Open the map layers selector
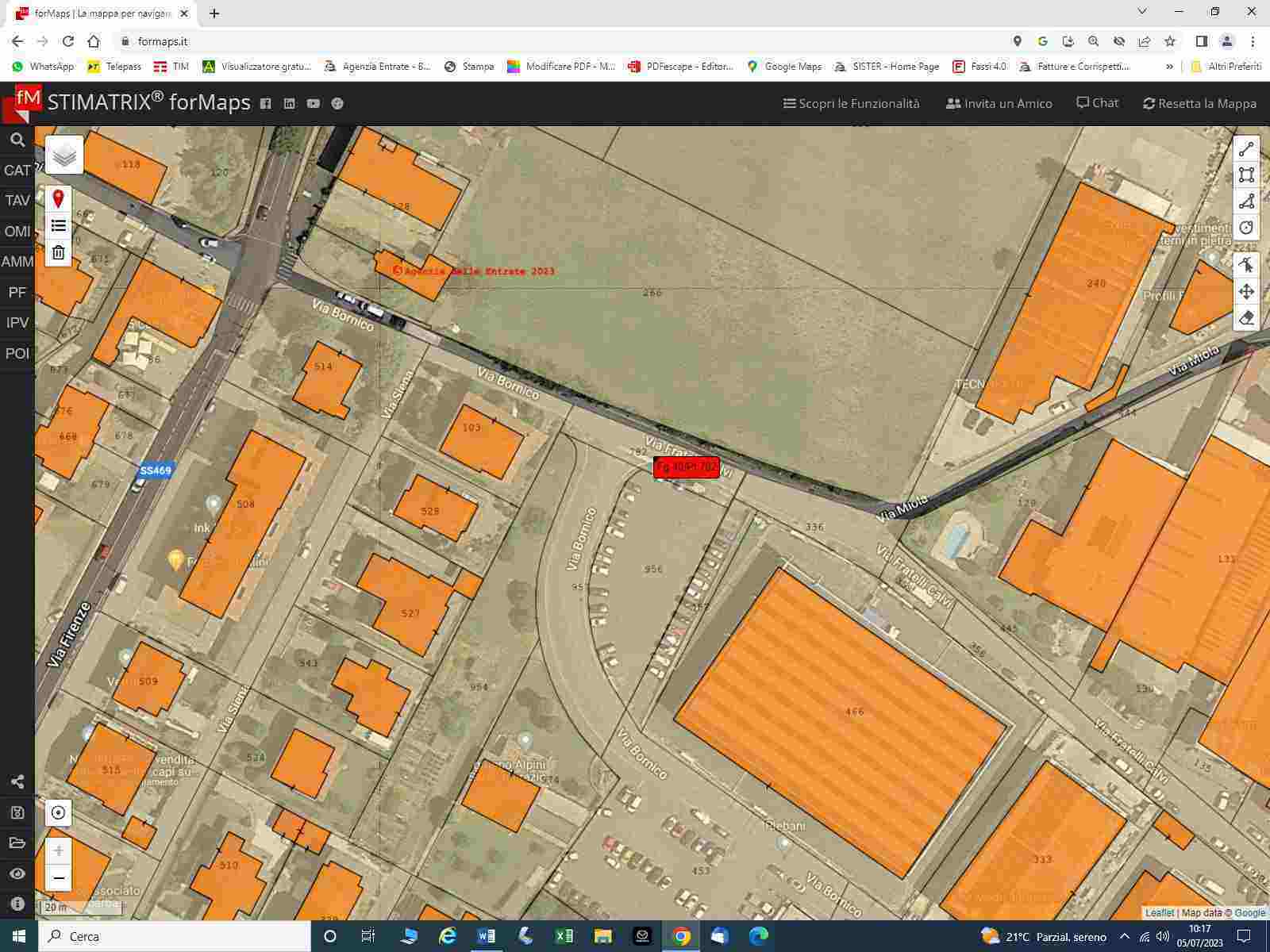This screenshot has height=952, width=1270. [64, 155]
